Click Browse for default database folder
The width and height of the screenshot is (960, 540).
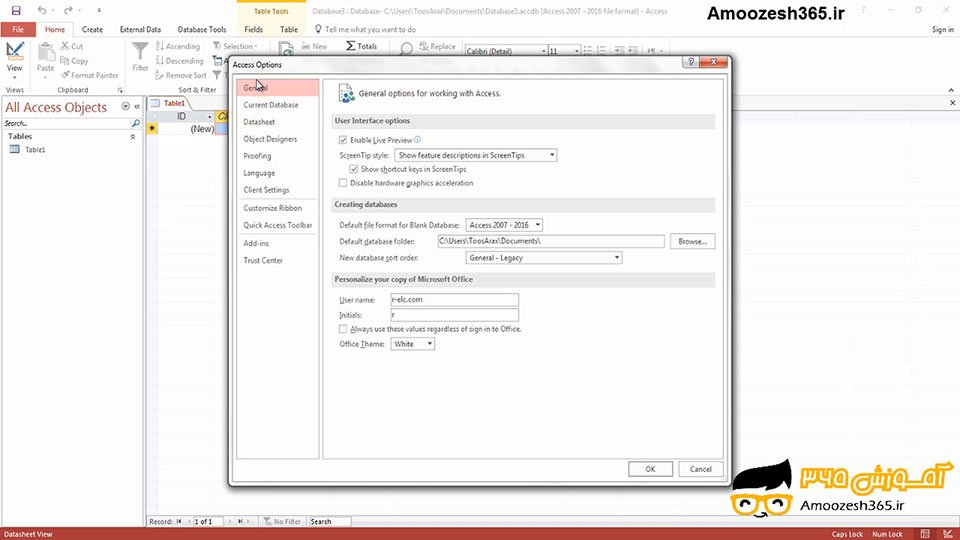(692, 241)
